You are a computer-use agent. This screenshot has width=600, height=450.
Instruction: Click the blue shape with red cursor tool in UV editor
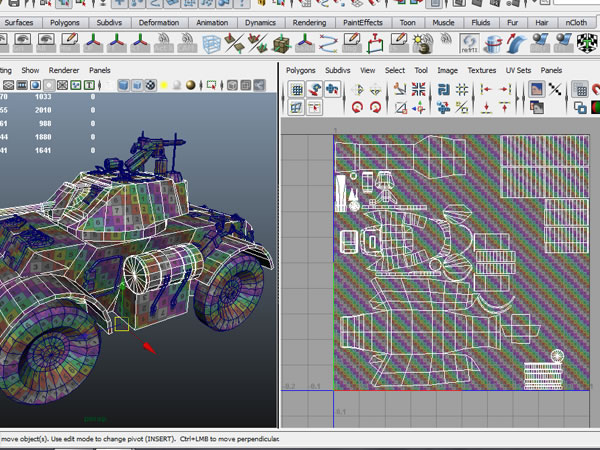[x=332, y=90]
